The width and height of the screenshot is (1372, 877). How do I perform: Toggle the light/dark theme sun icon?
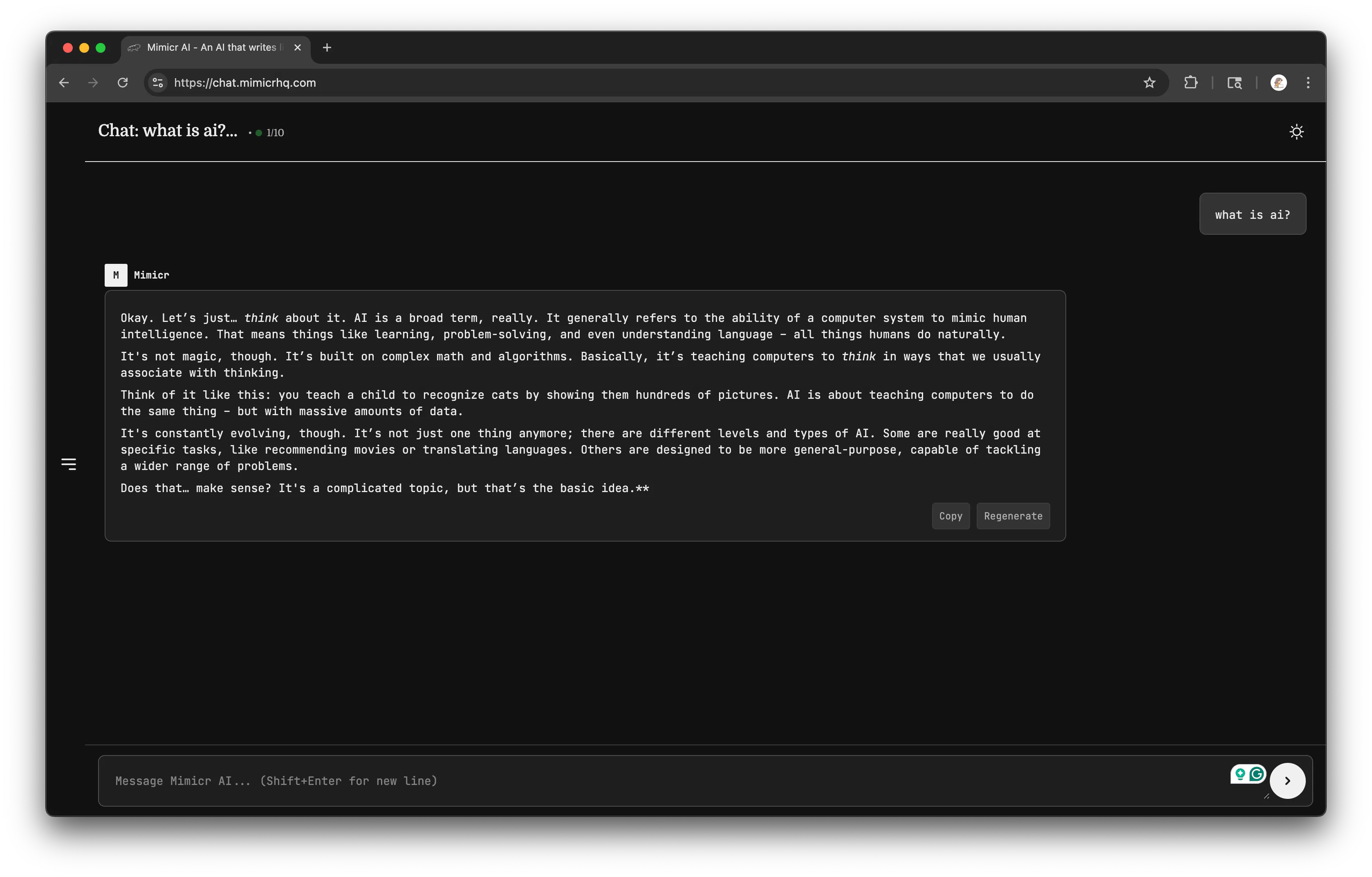(x=1296, y=132)
